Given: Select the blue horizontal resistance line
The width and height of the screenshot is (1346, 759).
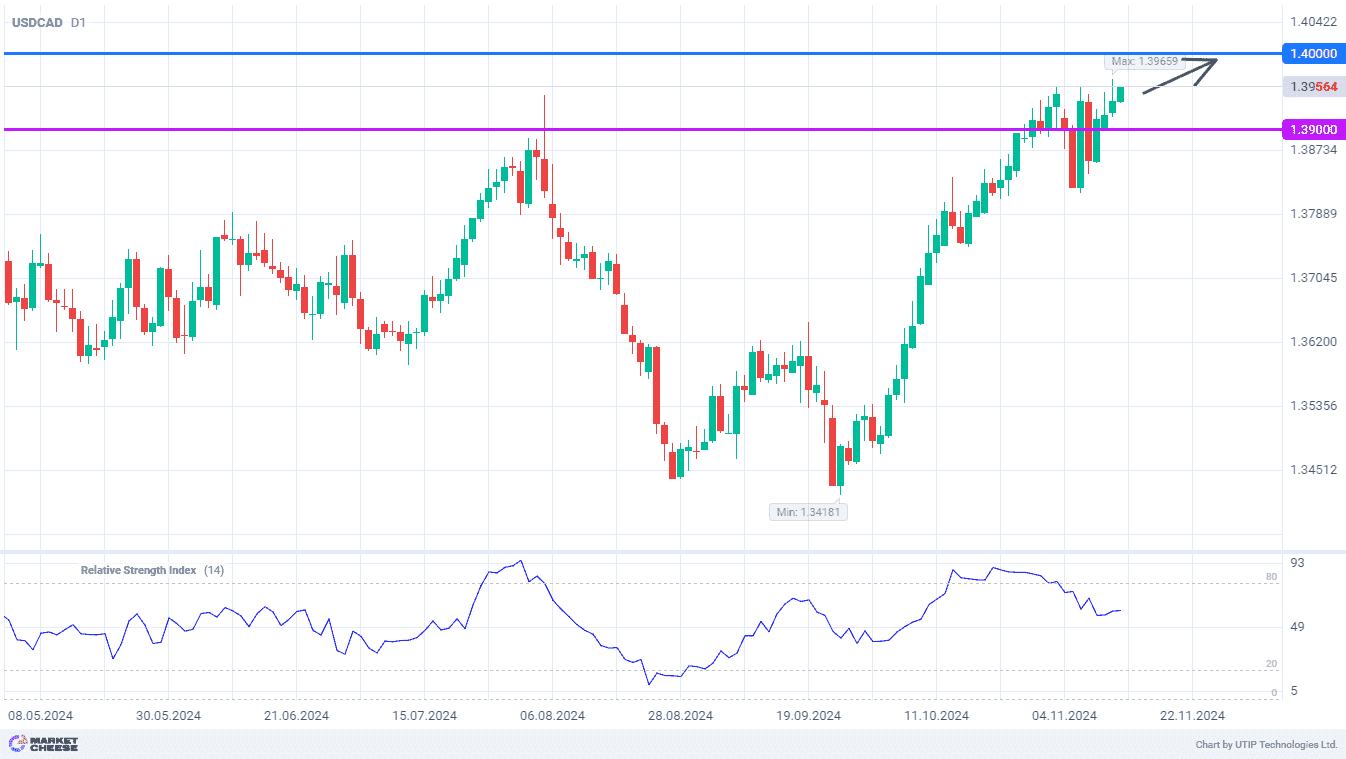Looking at the screenshot, I should coord(600,53).
